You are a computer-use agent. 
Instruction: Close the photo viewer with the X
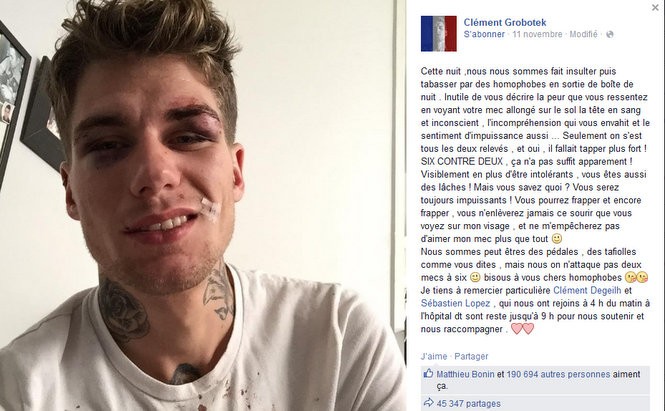[656, 7]
